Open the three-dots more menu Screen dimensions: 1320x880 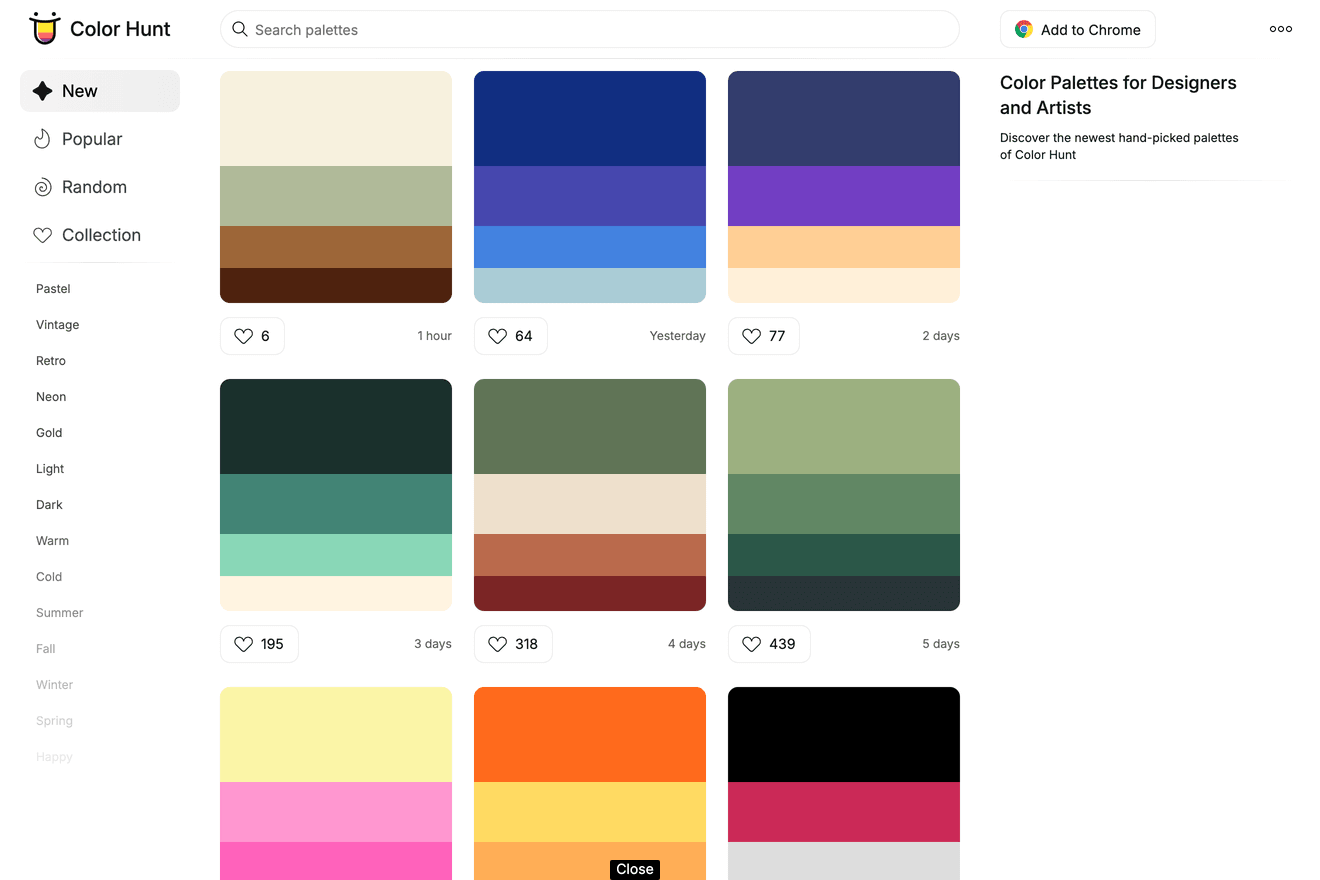[x=1281, y=29]
